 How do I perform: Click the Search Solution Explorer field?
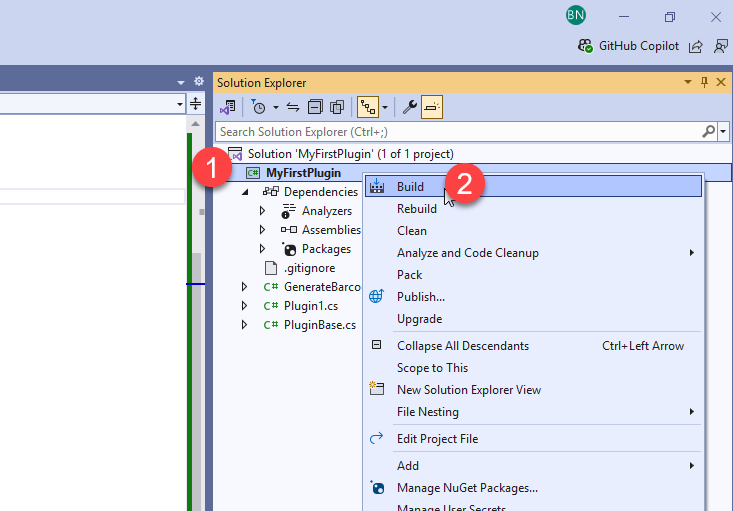[x=458, y=132]
